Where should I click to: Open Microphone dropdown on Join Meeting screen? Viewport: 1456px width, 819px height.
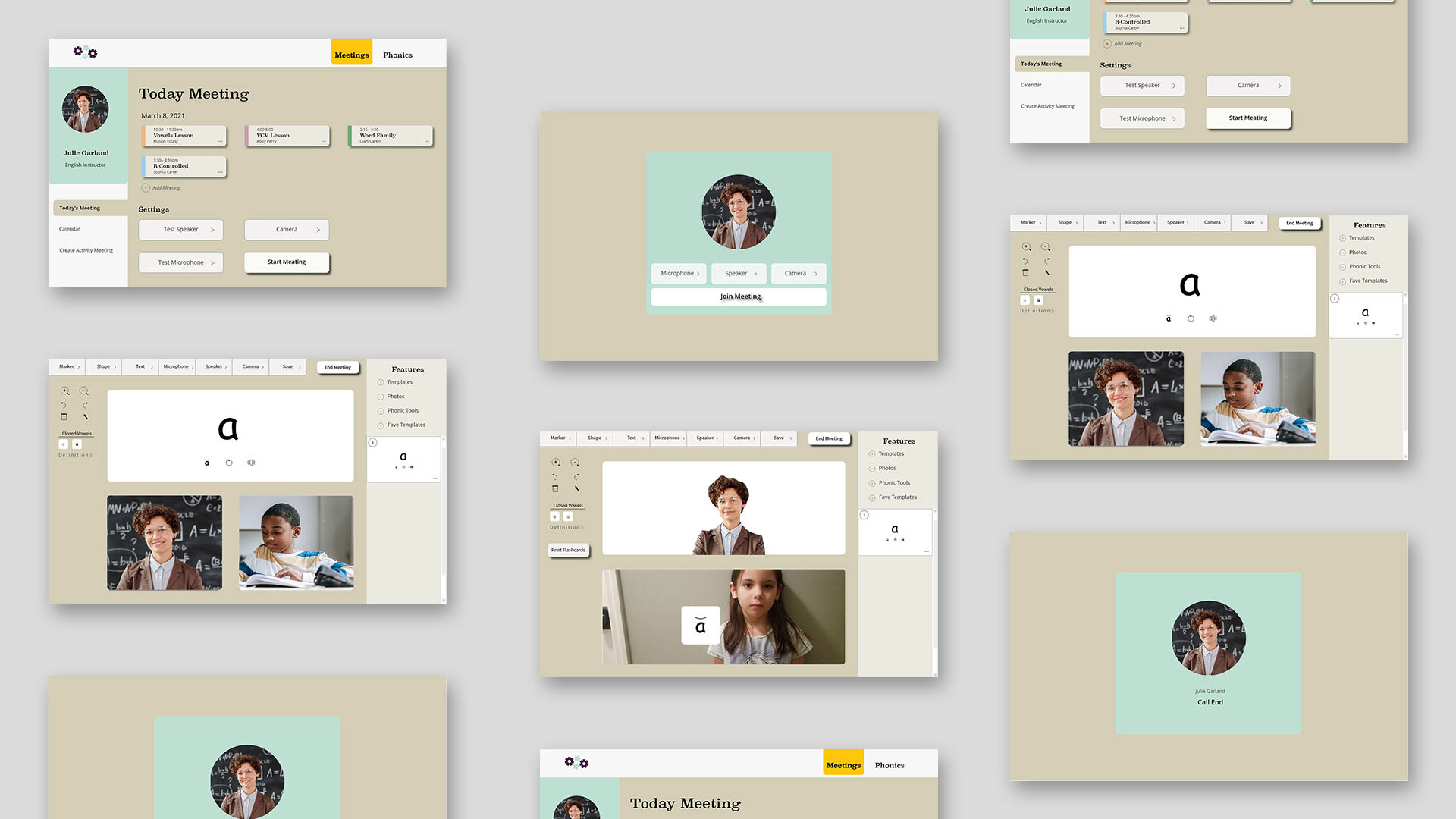[x=679, y=274]
